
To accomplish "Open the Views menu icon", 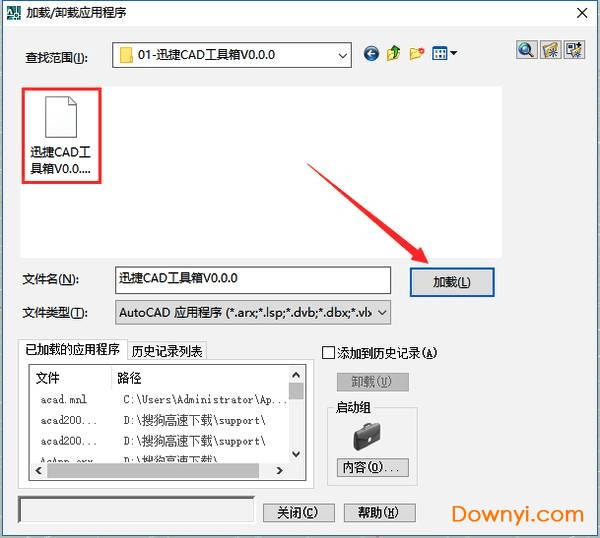I will [444, 53].
